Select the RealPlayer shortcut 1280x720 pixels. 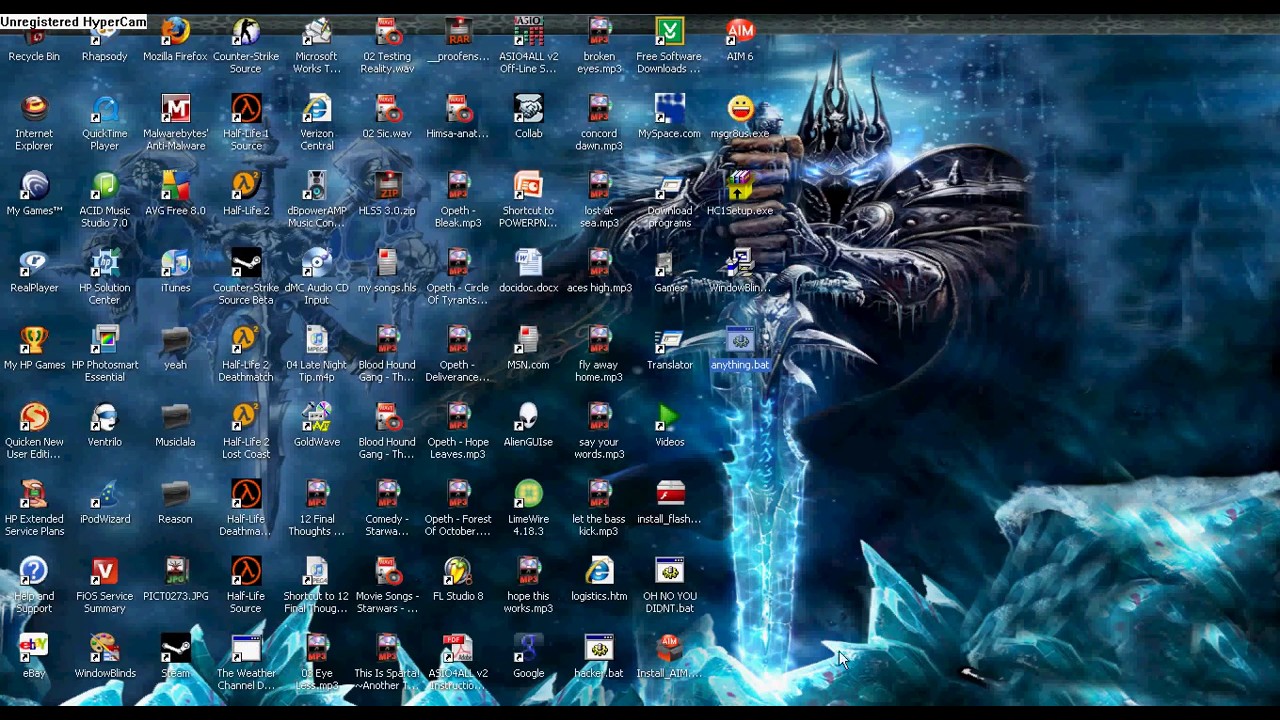click(x=34, y=270)
